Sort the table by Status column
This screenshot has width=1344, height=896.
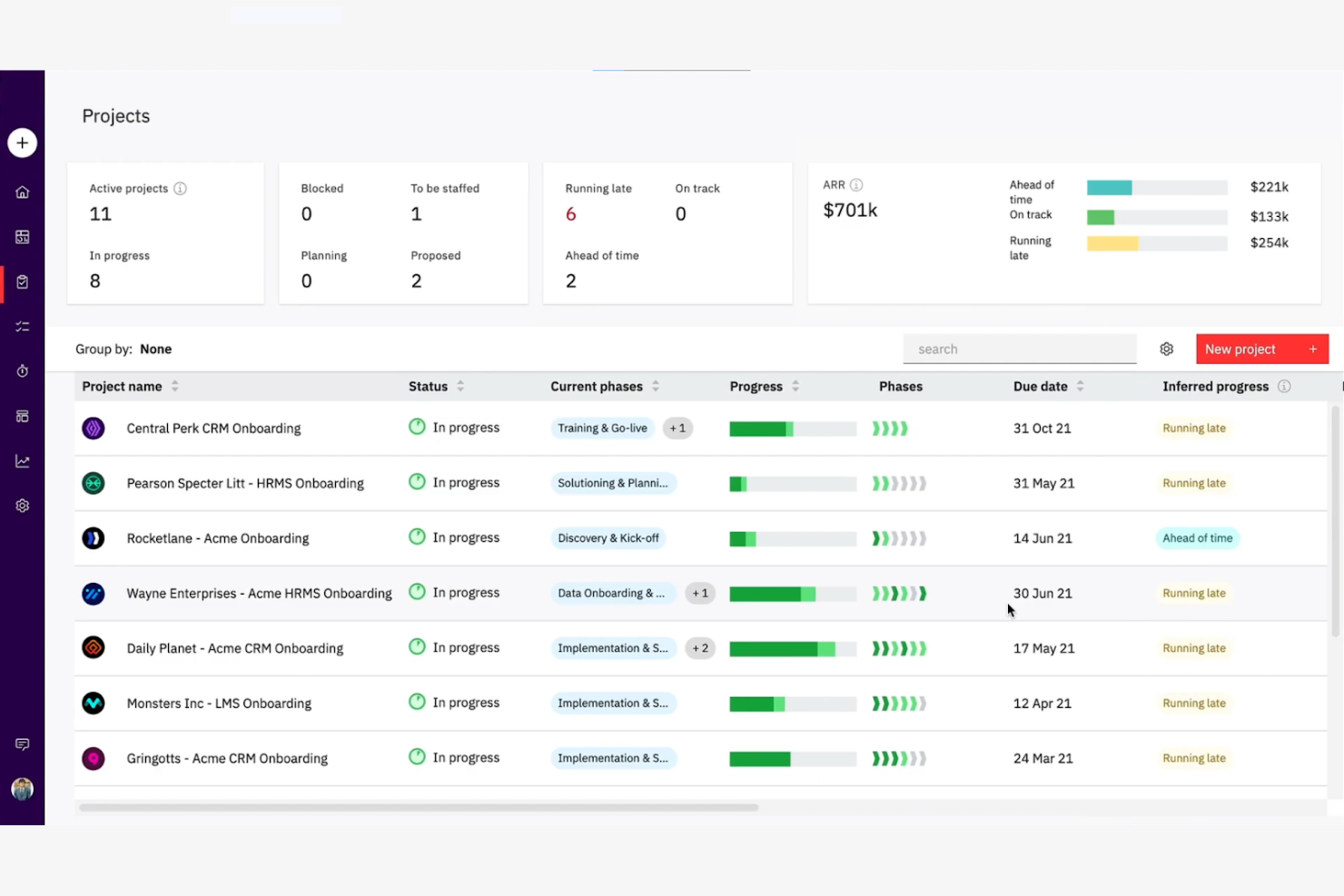[x=460, y=386]
